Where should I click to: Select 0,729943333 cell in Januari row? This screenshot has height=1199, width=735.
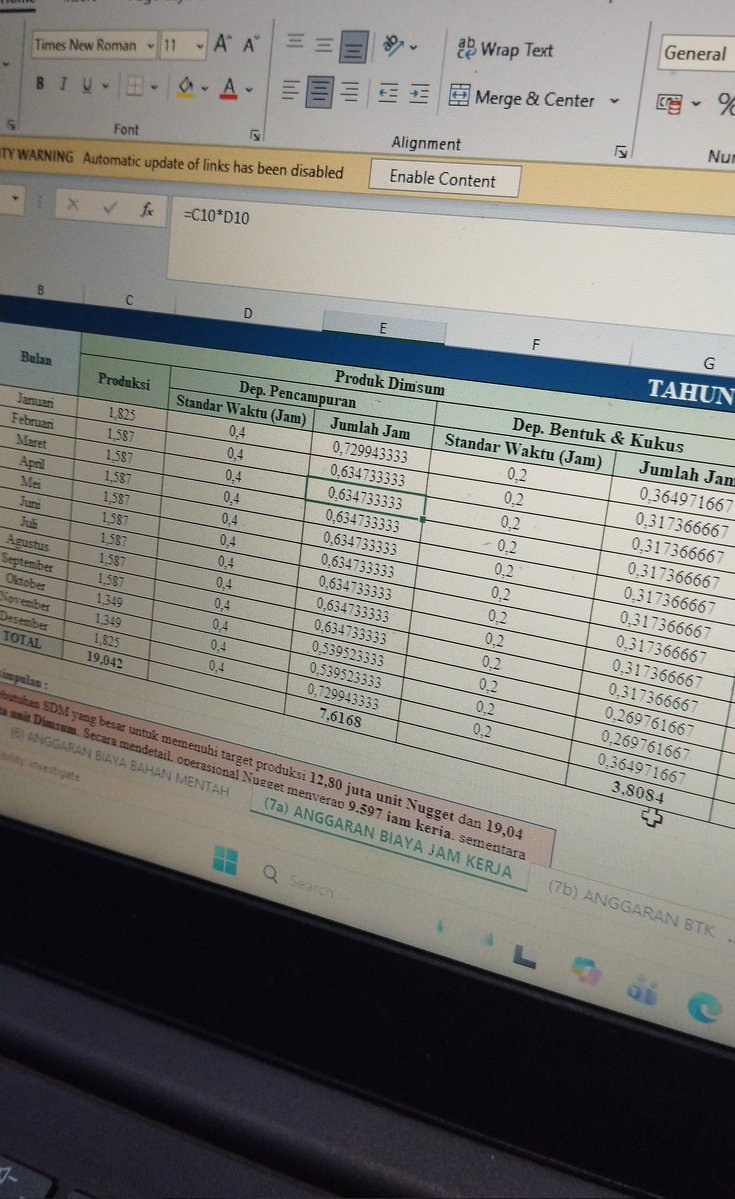pyautogui.click(x=370, y=452)
